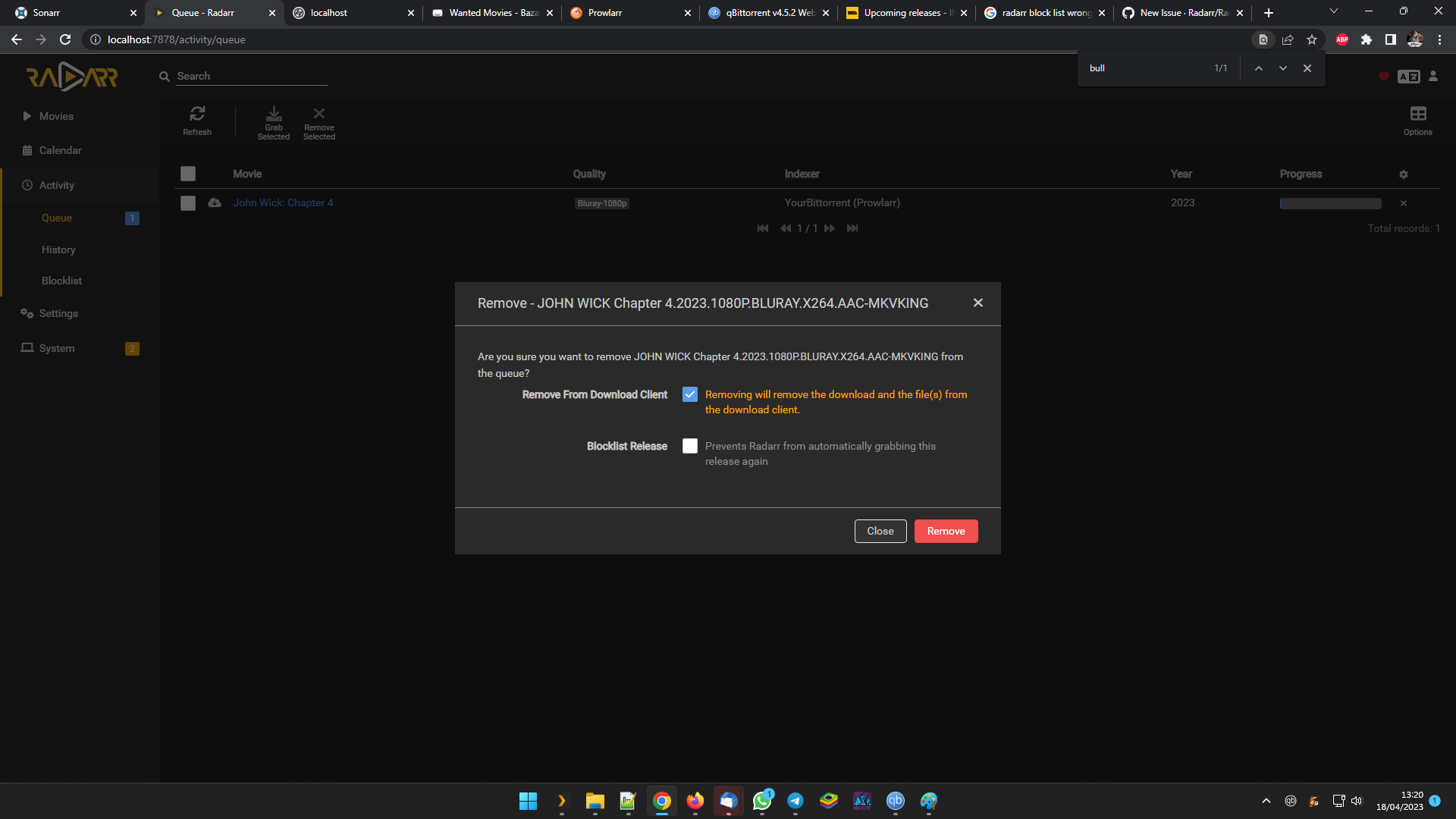The height and width of the screenshot is (819, 1456).
Task: Select all queue items with header checkbox
Action: point(187,174)
